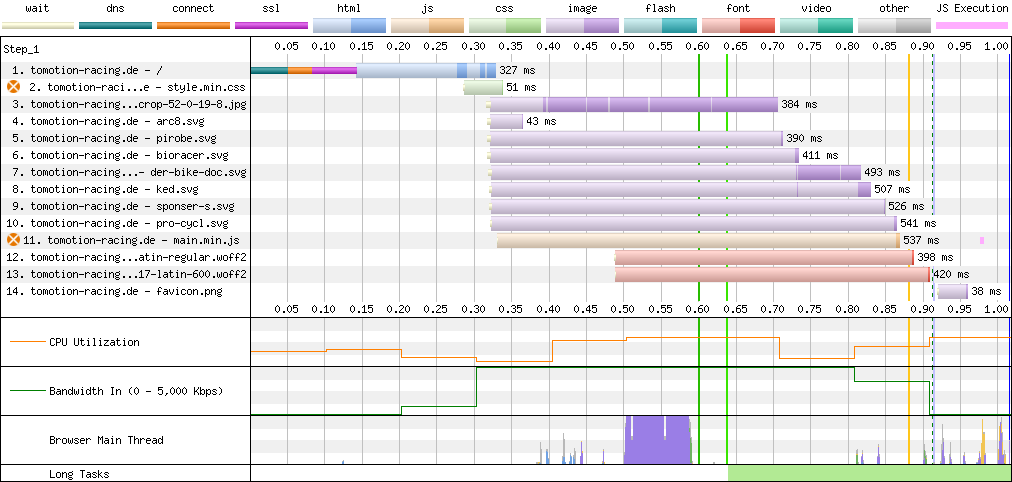This screenshot has width=1012, height=482.
Task: Click the 537 ms duration label
Action: [920, 240]
